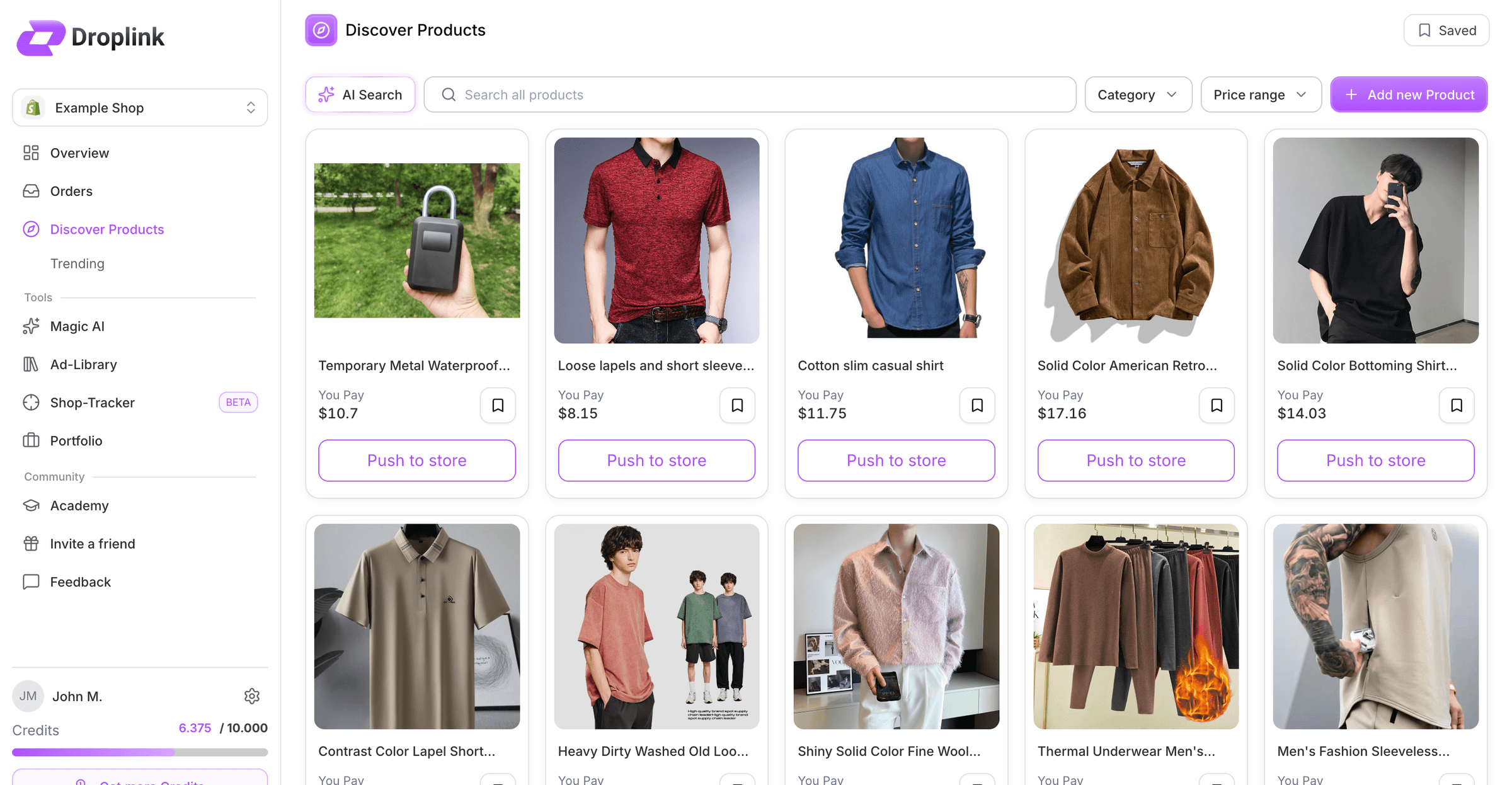The image size is (1512, 785).
Task: Click the magnifier icon in search bar
Action: [449, 95]
